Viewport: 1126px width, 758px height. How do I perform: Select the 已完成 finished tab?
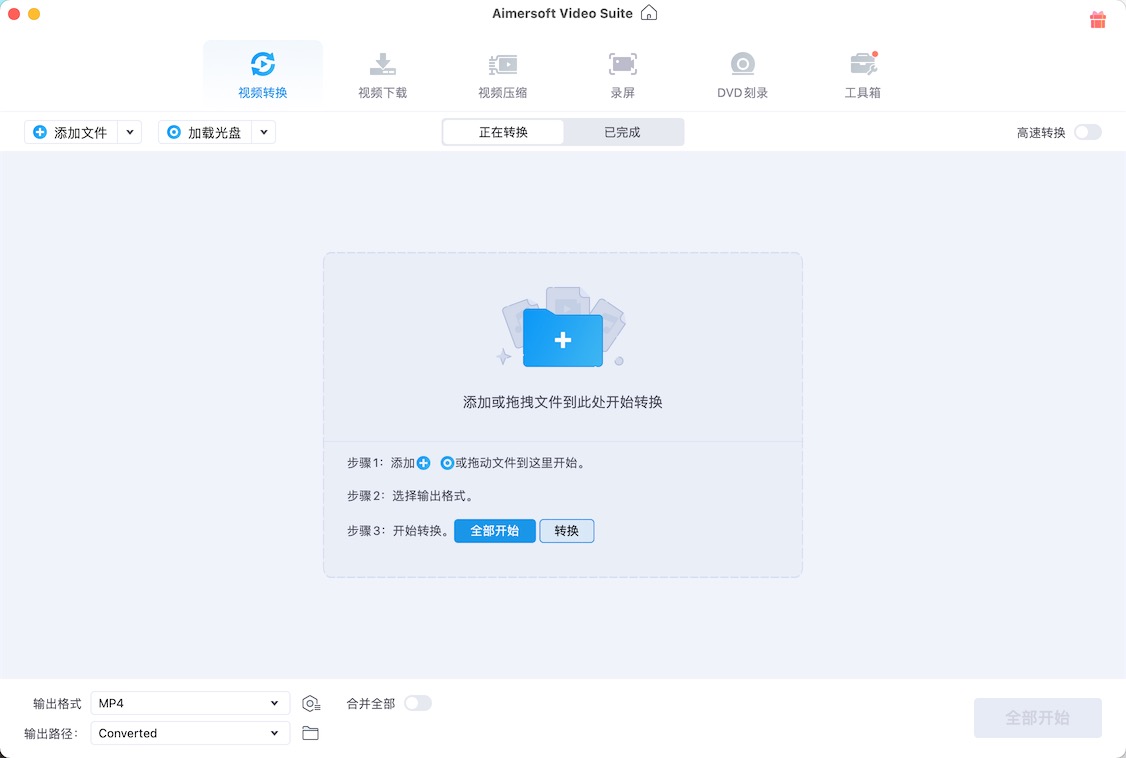coord(623,132)
